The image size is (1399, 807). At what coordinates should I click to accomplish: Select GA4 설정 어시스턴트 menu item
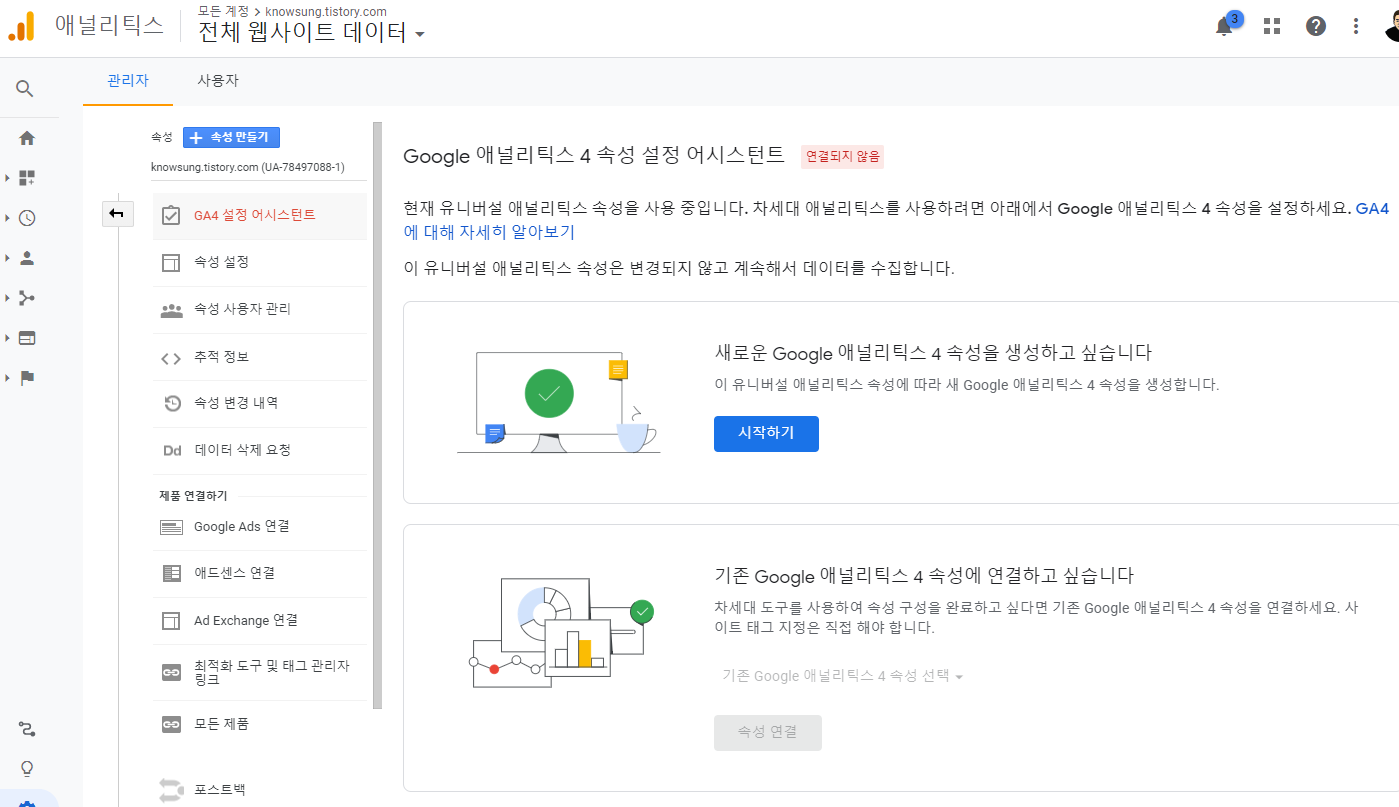(x=260, y=215)
